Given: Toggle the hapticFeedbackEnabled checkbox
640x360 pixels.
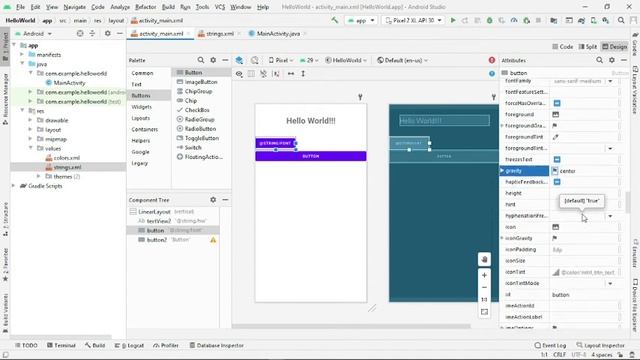Looking at the screenshot, I should click(x=557, y=182).
